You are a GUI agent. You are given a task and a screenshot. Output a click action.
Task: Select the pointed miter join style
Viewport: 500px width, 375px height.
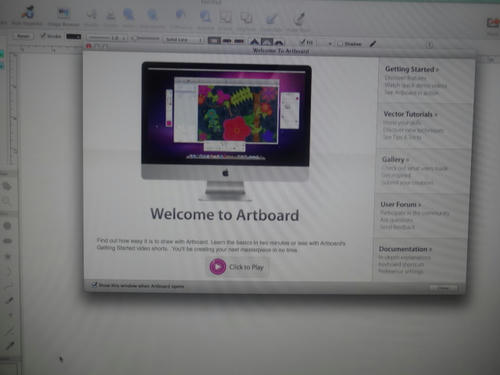coord(255,42)
